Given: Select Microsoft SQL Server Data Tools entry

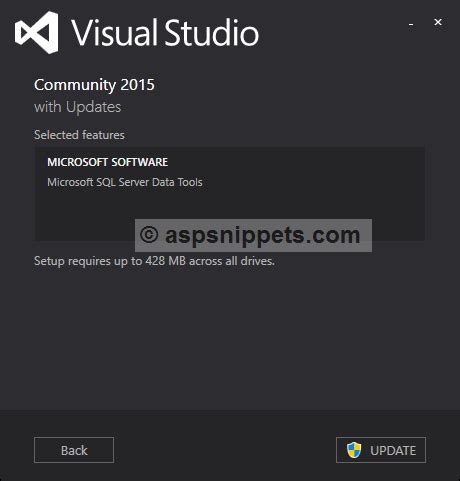Looking at the screenshot, I should coord(125,182).
